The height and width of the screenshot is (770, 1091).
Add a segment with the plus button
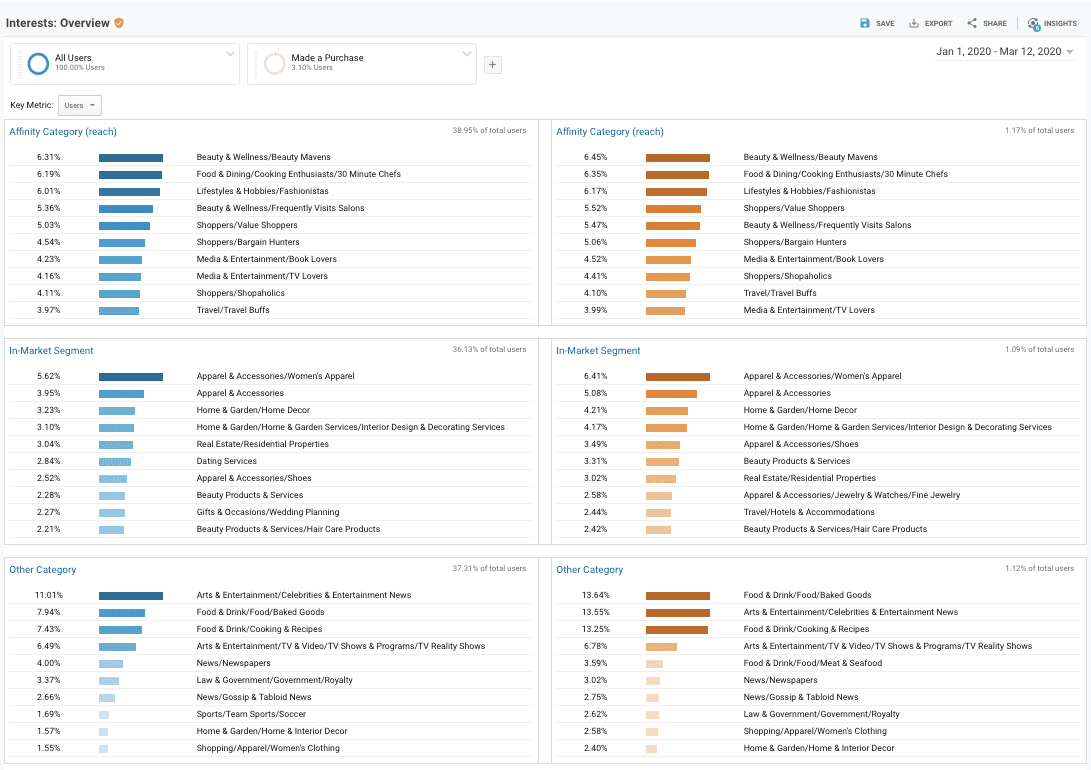(492, 65)
